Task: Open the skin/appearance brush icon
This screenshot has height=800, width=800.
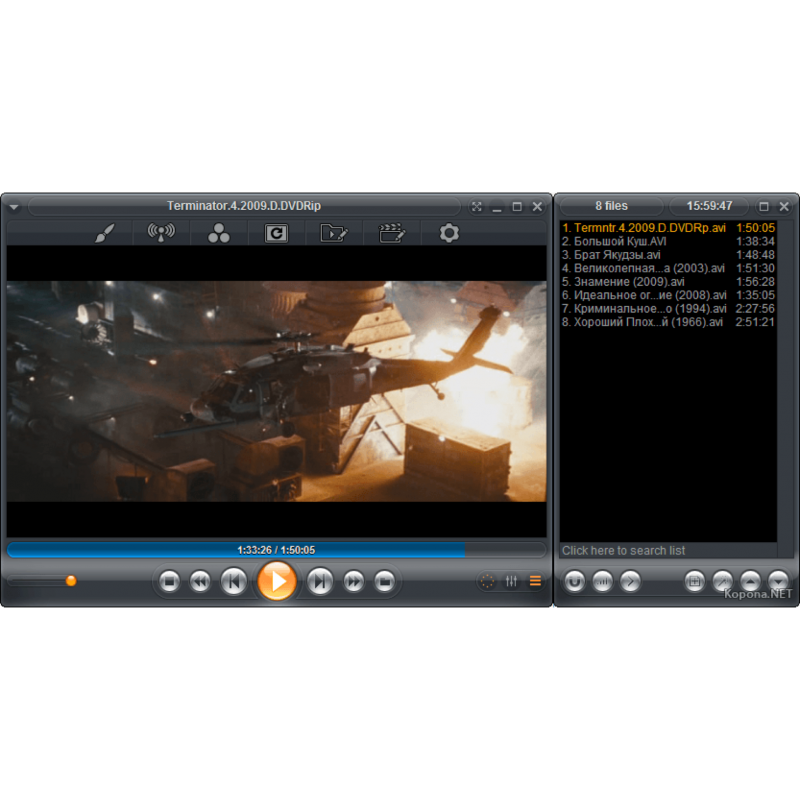Action: click(104, 233)
